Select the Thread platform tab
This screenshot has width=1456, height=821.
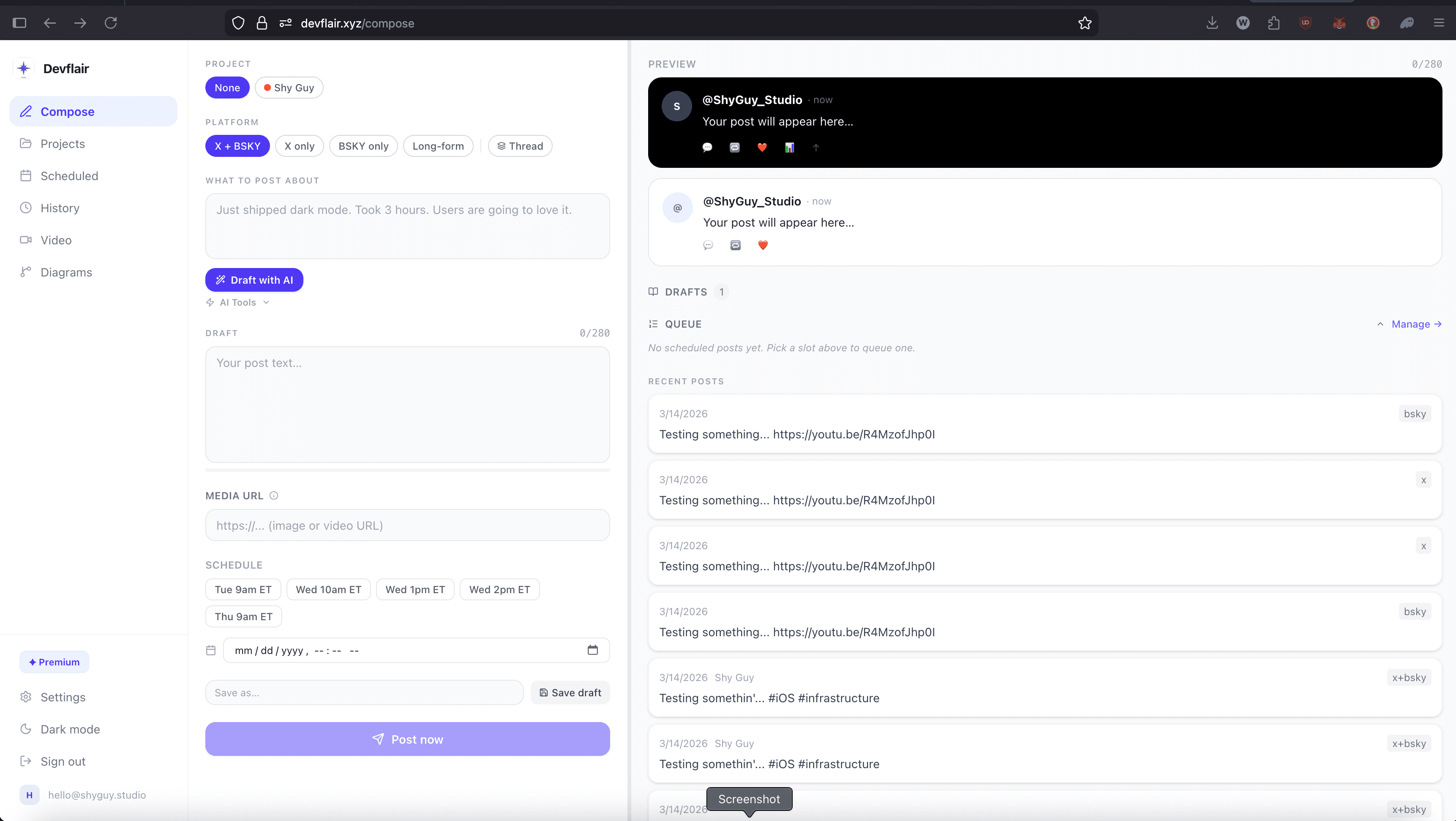[x=519, y=145]
